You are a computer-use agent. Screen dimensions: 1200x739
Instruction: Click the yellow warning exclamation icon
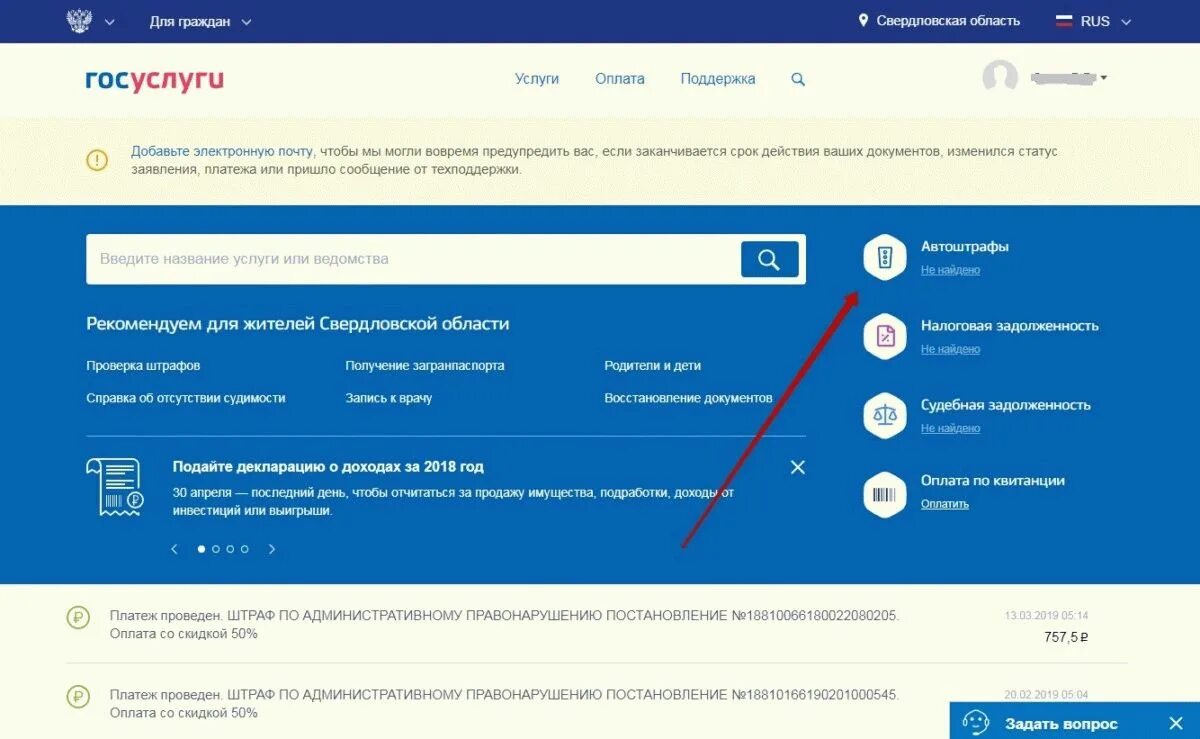97,160
